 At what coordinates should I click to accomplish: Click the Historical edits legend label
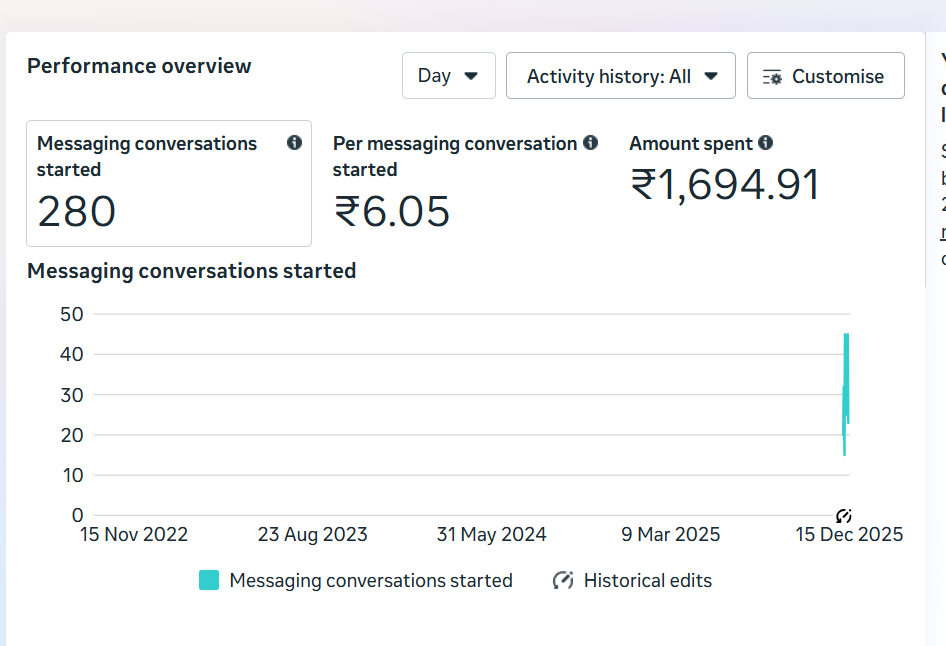click(647, 580)
